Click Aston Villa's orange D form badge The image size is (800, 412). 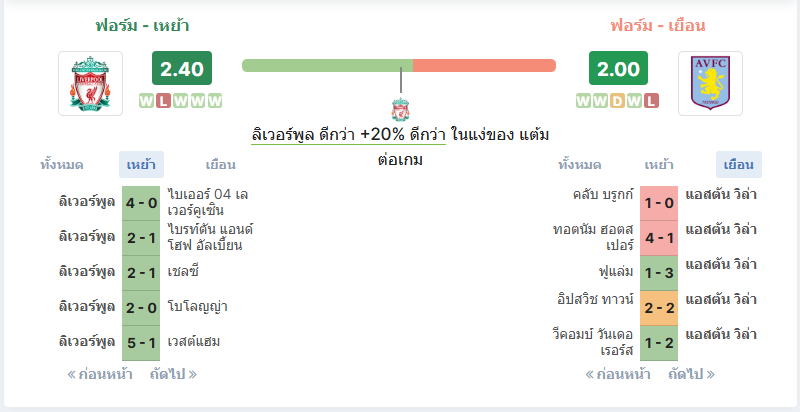[617, 101]
